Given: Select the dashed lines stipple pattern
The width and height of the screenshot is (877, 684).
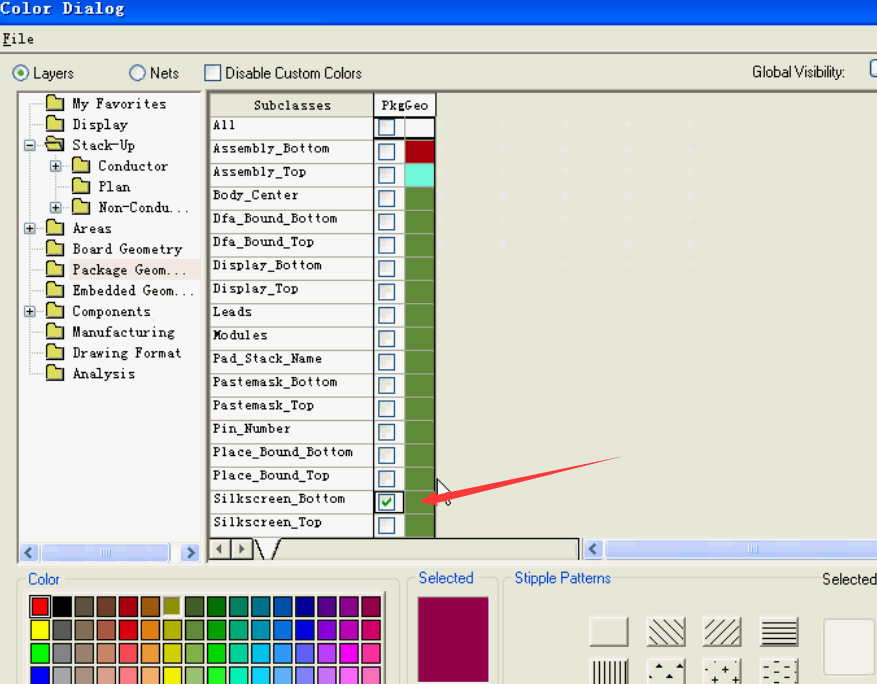Looking at the screenshot, I should (779, 671).
